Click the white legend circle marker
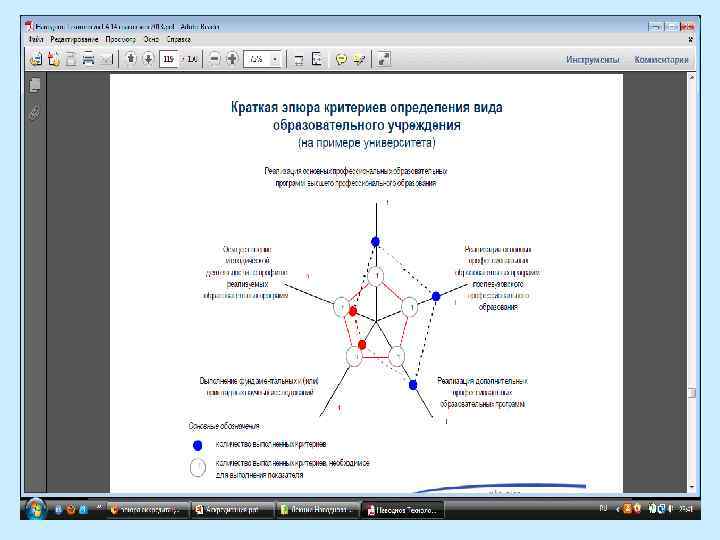Viewport: 720px width, 540px height. pyautogui.click(x=197, y=467)
